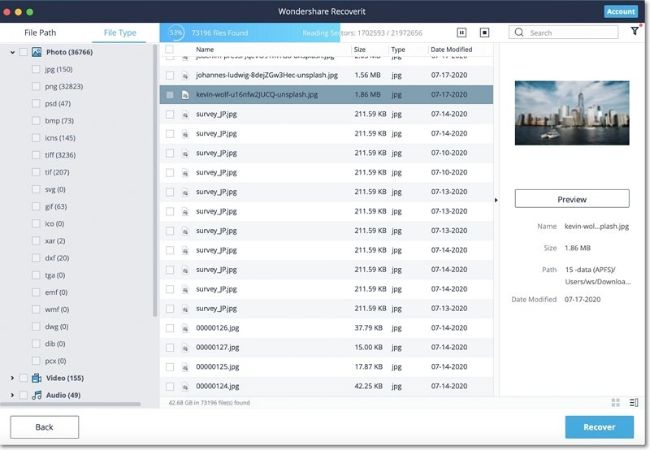Toggle the select-all checkbox in header

169,49
